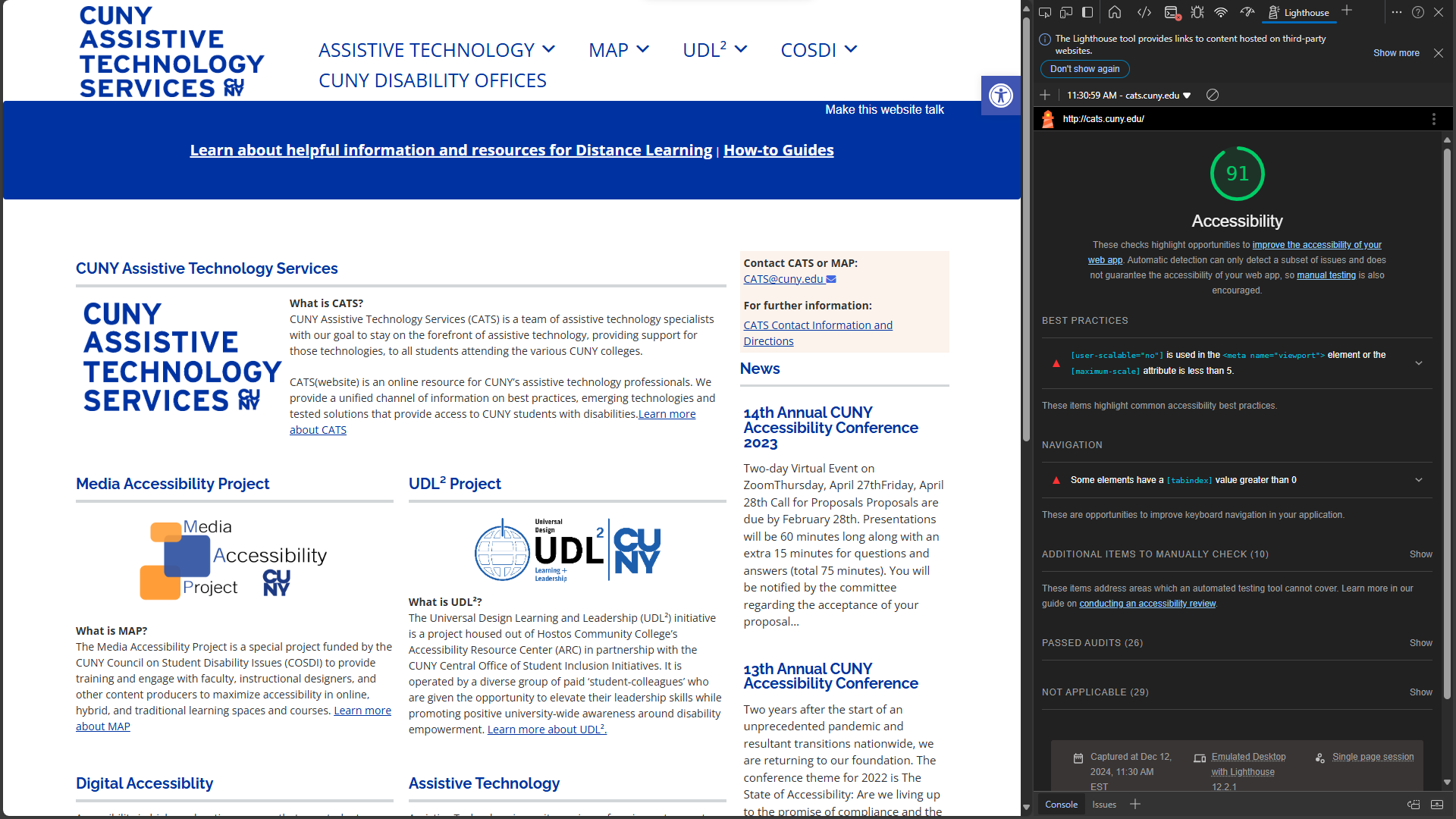Click the clear all reports icon
Image resolution: width=1456 pixels, height=819 pixels.
click(x=1213, y=95)
